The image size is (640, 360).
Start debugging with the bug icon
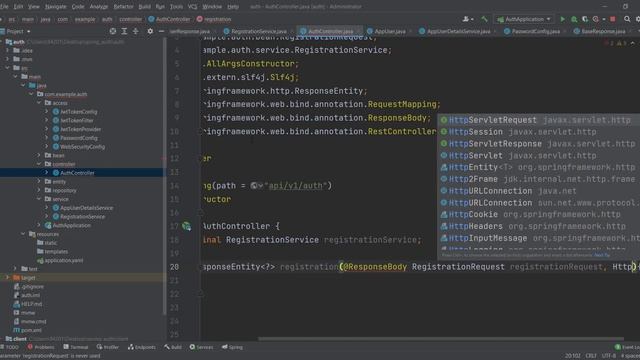pyautogui.click(x=574, y=19)
